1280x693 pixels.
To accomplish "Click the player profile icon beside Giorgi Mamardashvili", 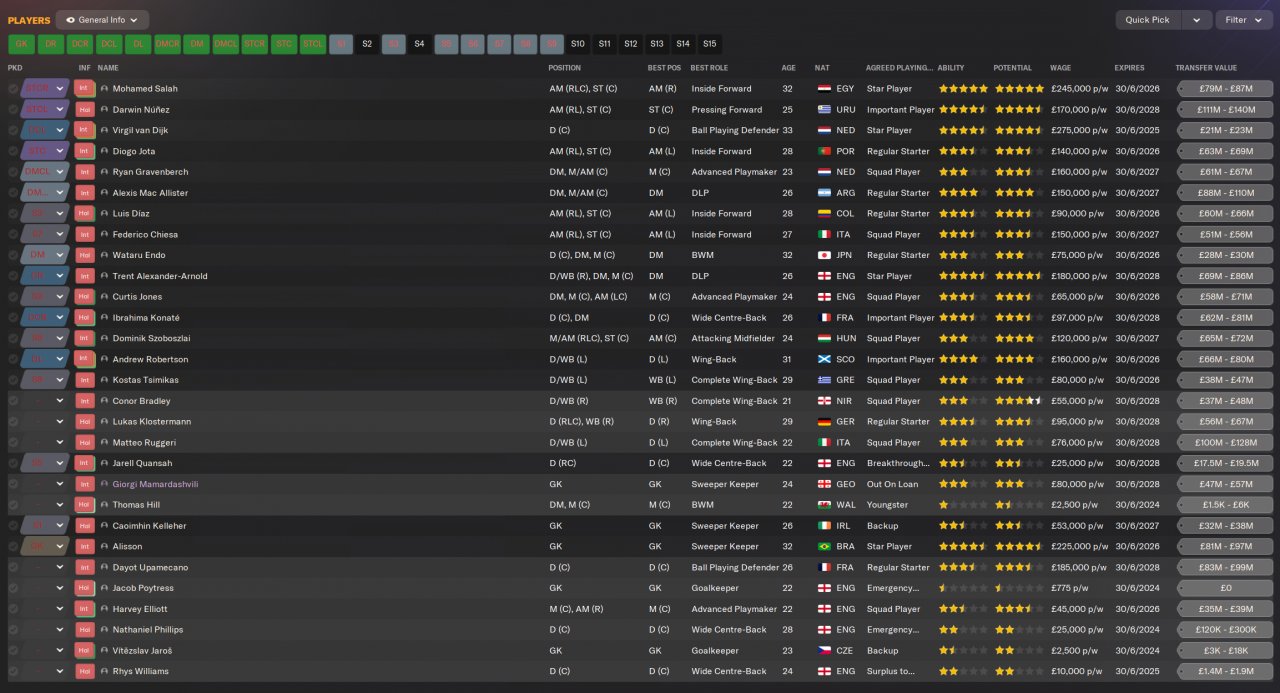I will 104,484.
